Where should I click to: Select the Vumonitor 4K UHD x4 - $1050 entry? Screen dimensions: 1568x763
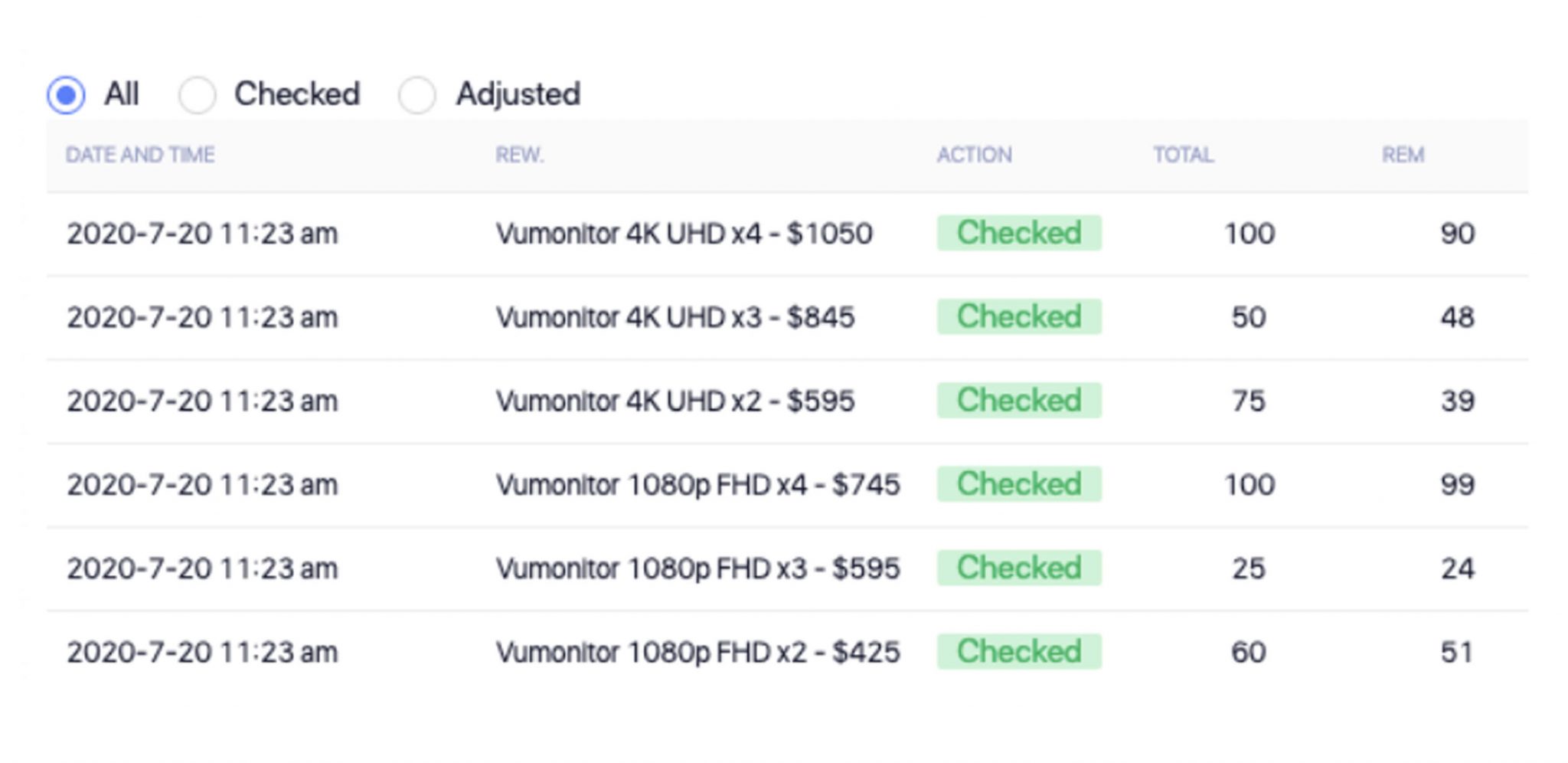pyautogui.click(x=684, y=234)
